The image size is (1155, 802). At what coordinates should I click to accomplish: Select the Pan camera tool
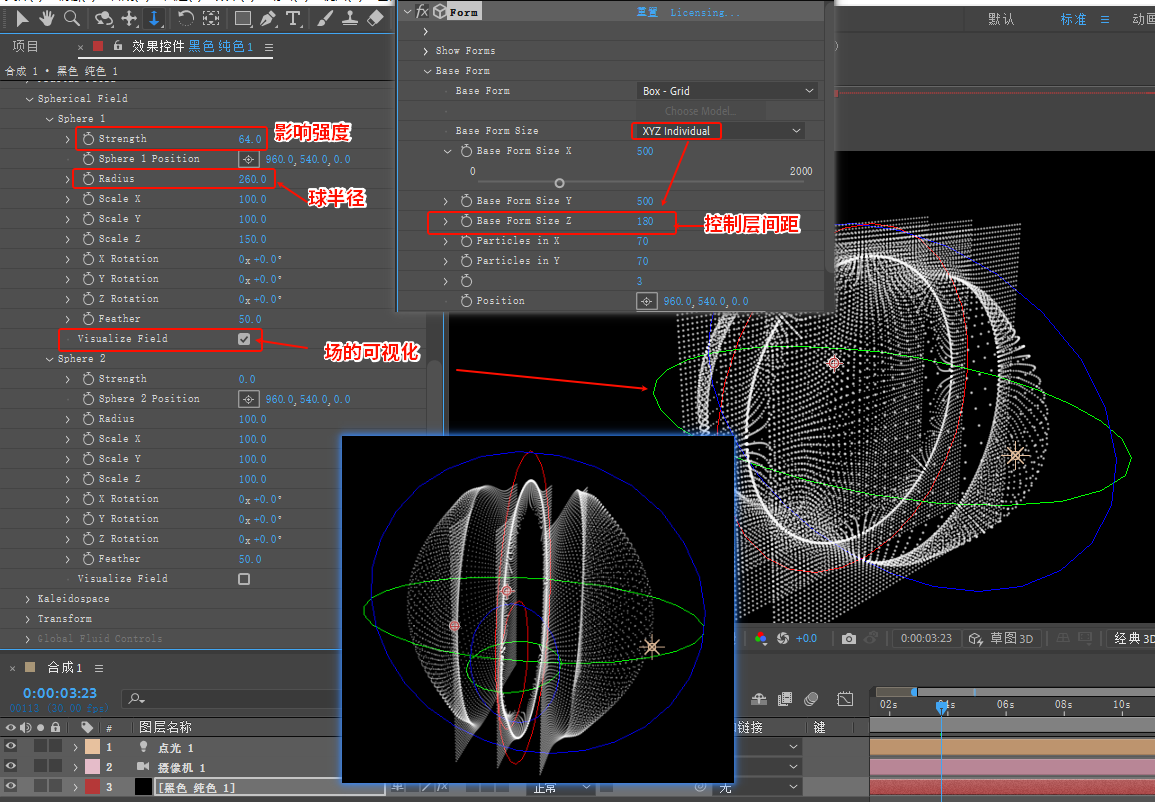click(x=130, y=18)
